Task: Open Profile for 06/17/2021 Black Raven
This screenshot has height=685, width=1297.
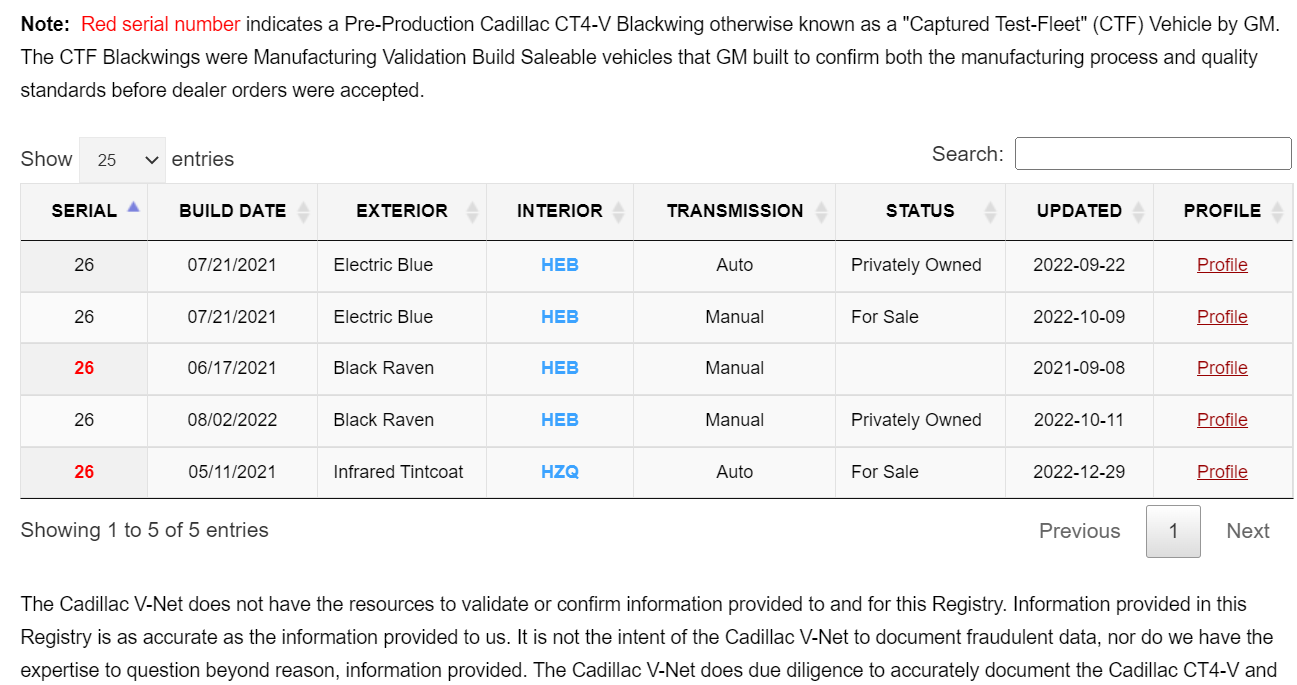Action: (1222, 368)
